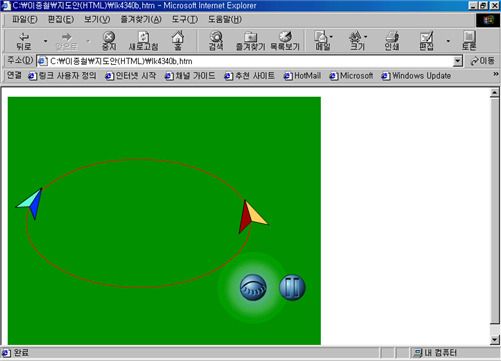
Task: Open the Windows Update link
Action: (x=416, y=76)
